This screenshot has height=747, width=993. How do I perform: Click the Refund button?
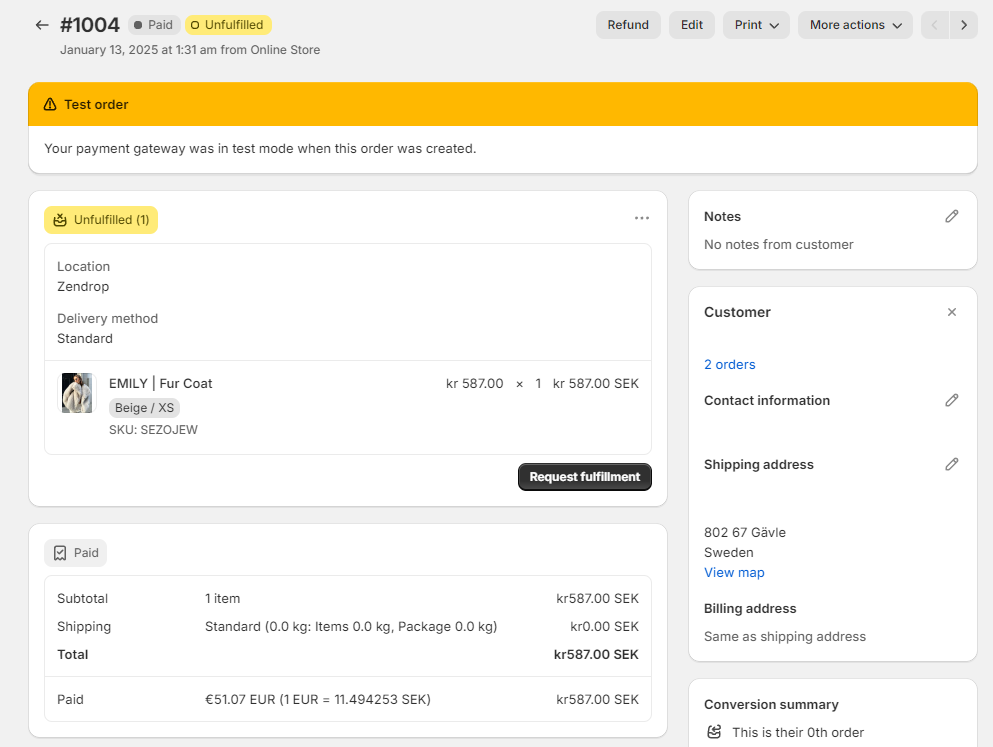pos(628,25)
